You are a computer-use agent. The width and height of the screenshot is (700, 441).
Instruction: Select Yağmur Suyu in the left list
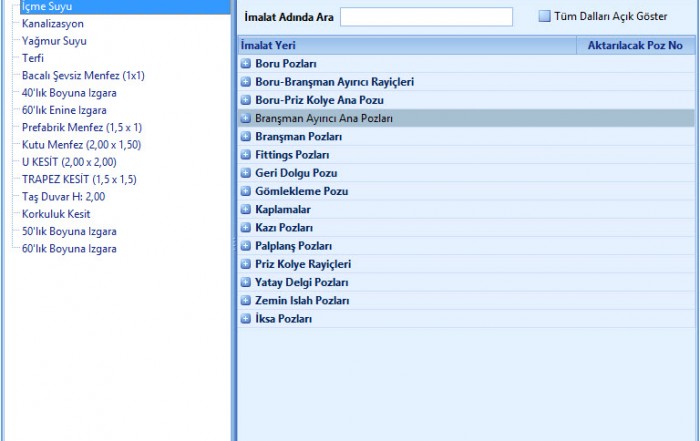54,41
